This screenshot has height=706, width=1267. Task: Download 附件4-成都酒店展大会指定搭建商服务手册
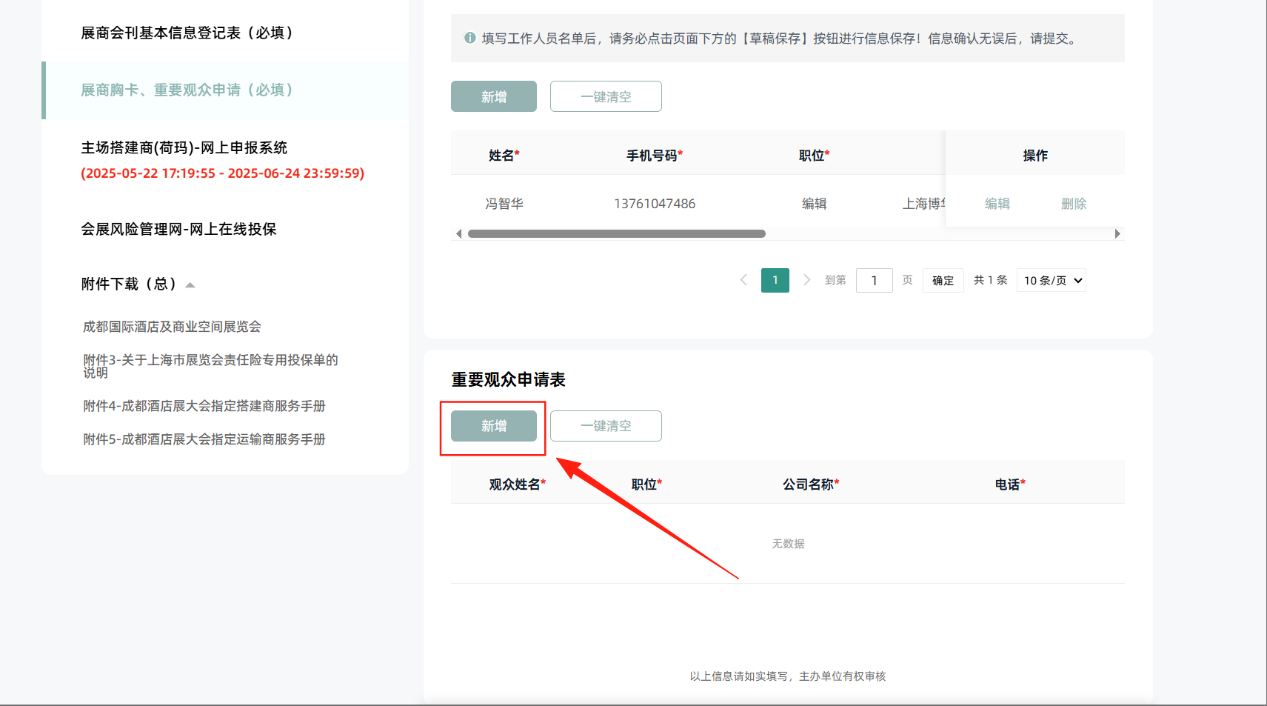pos(204,406)
